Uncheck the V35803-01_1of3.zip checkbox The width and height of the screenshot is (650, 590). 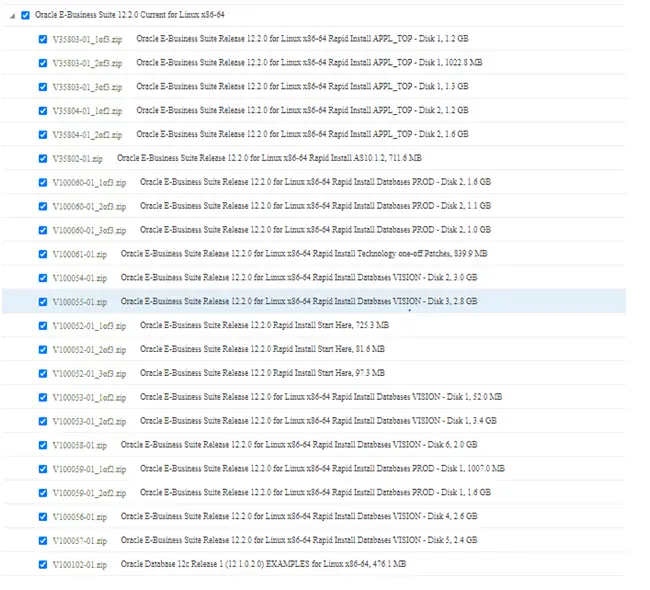(x=43, y=39)
